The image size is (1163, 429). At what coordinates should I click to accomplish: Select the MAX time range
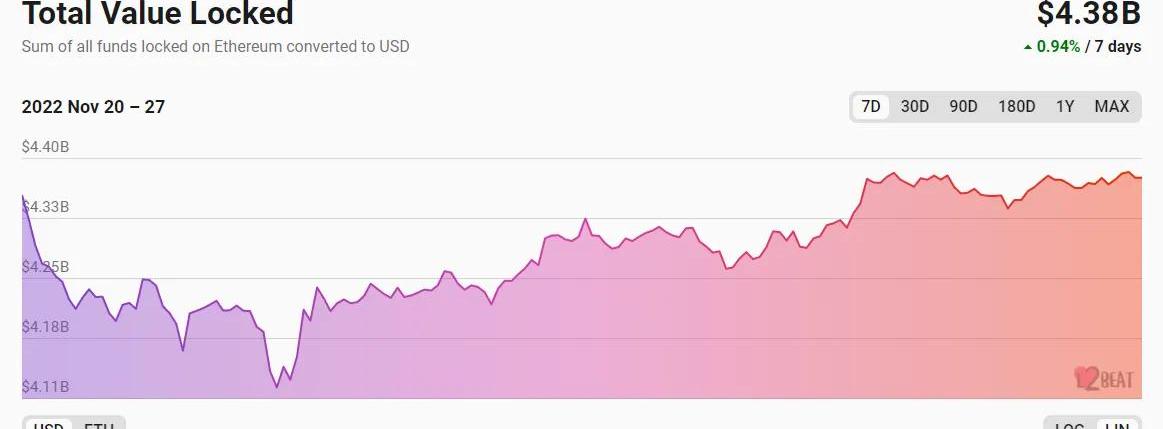[x=1111, y=107]
